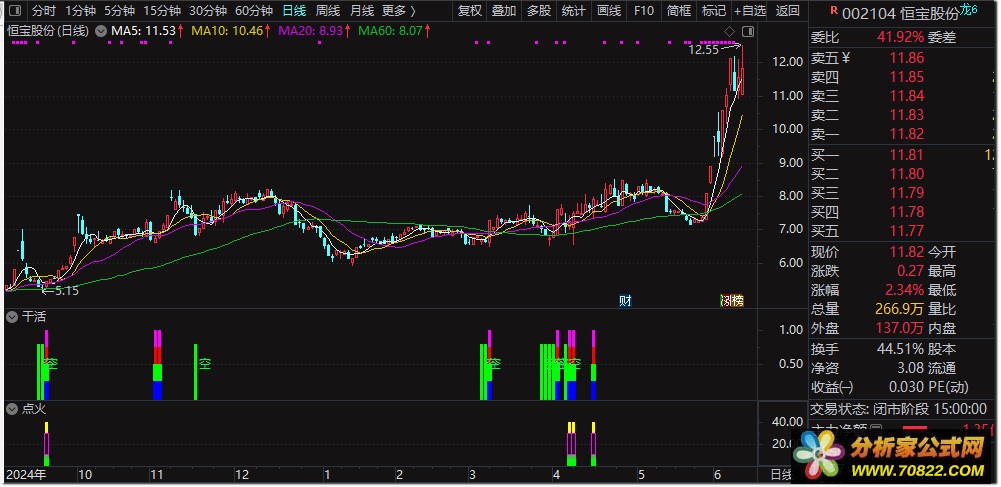Click the 买一 price 11.81
The image size is (1001, 487).
point(907,154)
